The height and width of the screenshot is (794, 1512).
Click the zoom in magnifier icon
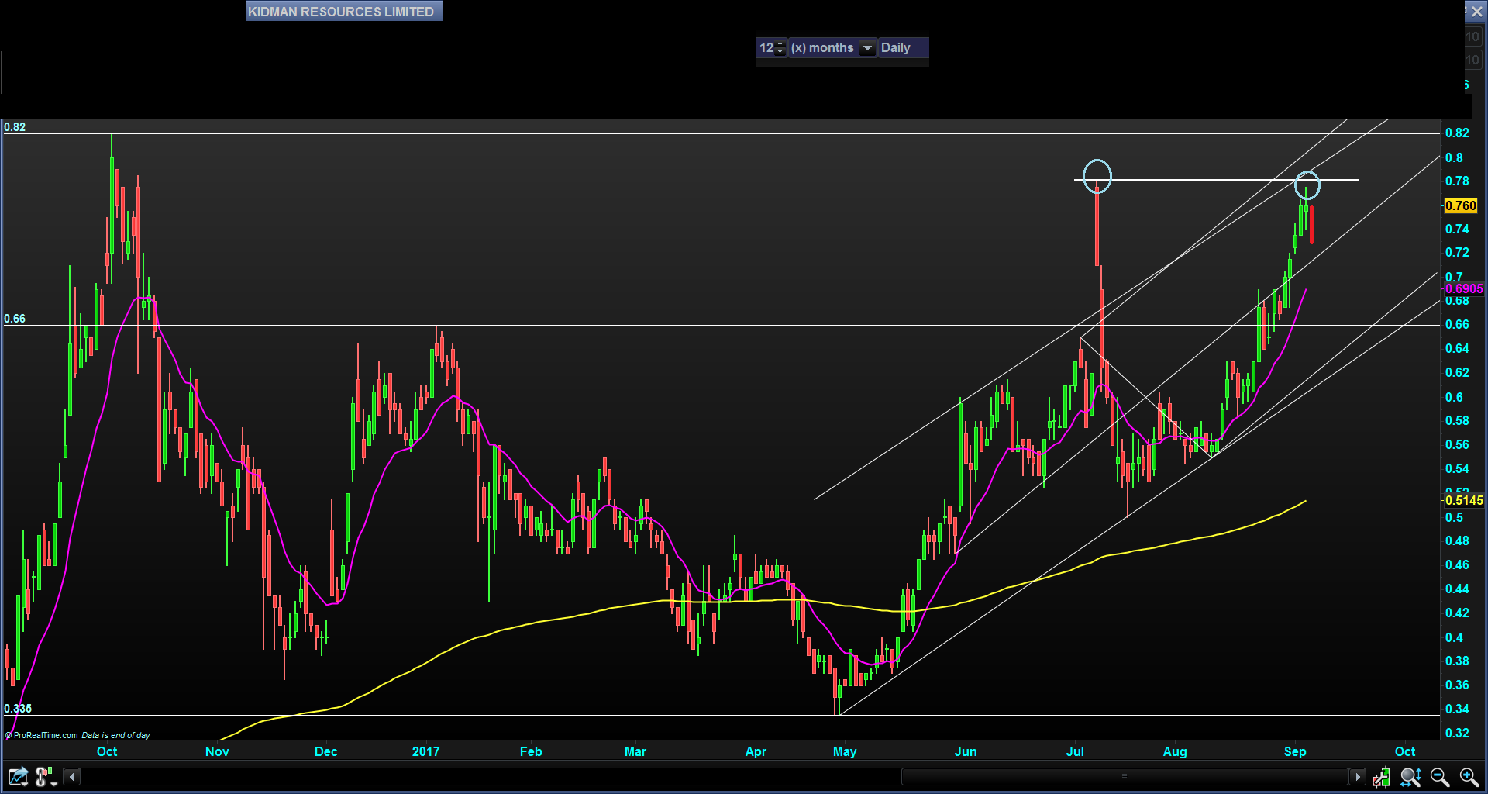[x=1469, y=776]
